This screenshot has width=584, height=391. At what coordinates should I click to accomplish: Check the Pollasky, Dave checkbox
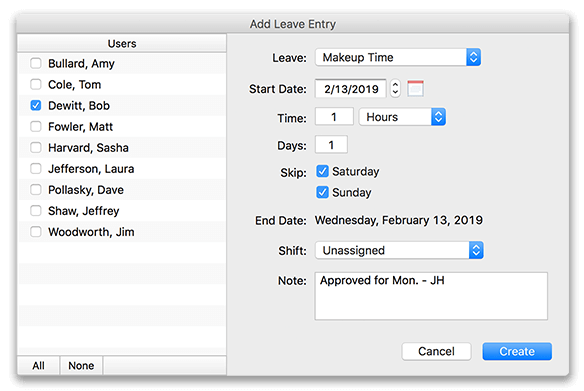coord(36,190)
